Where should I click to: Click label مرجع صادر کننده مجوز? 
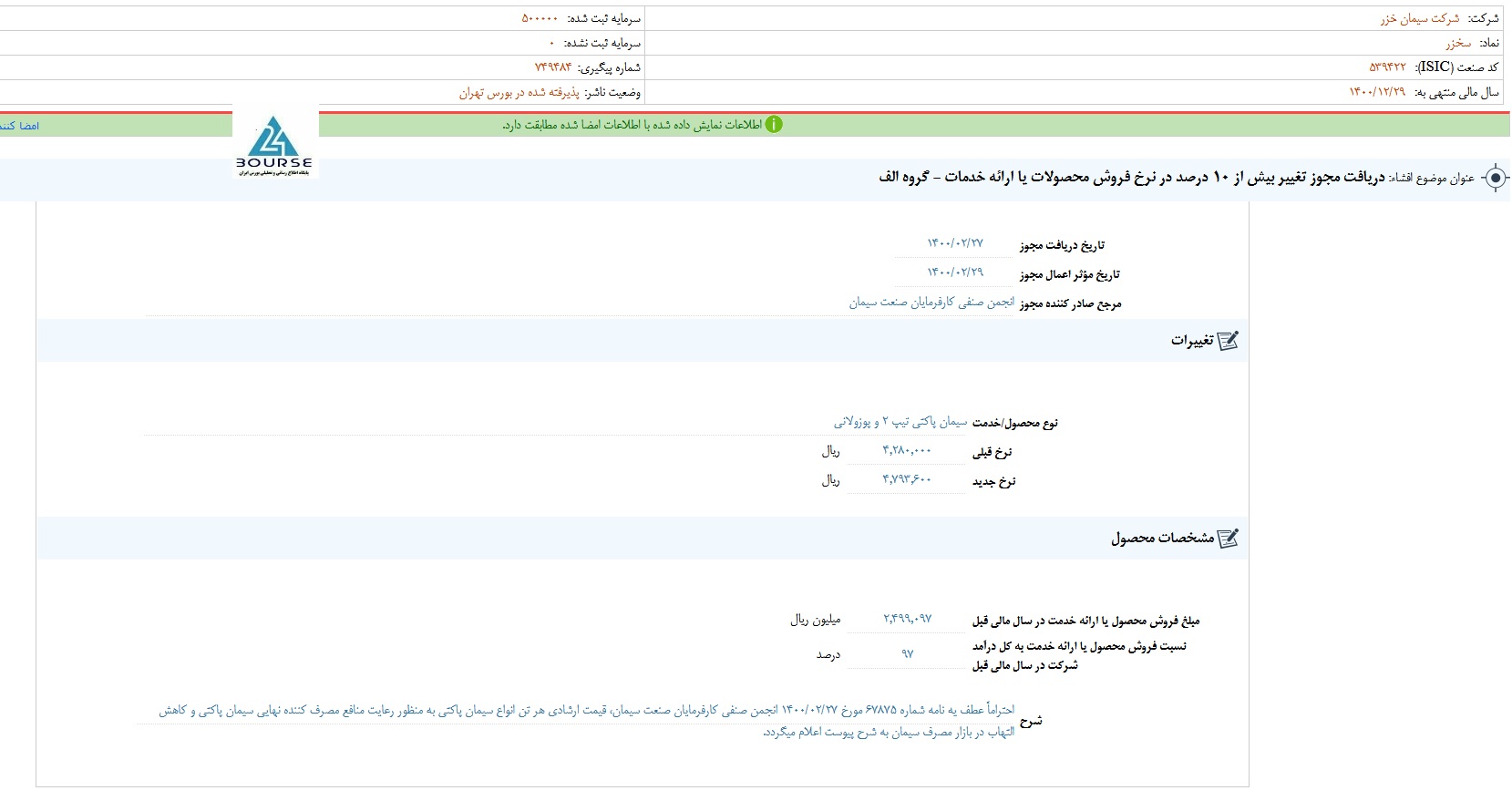(1070, 303)
